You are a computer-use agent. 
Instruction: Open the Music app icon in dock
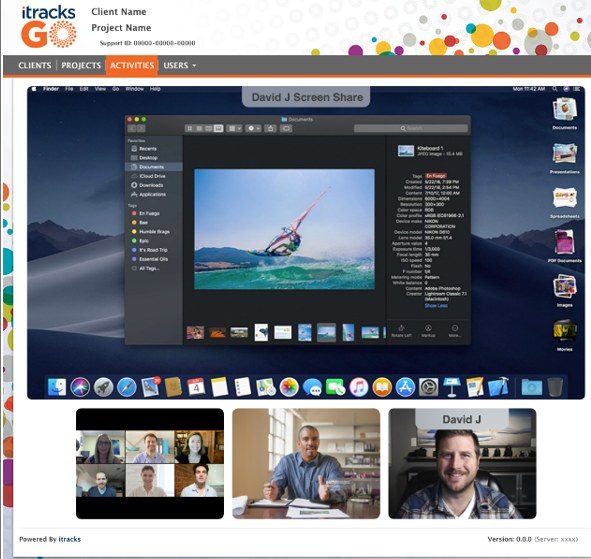click(x=358, y=387)
